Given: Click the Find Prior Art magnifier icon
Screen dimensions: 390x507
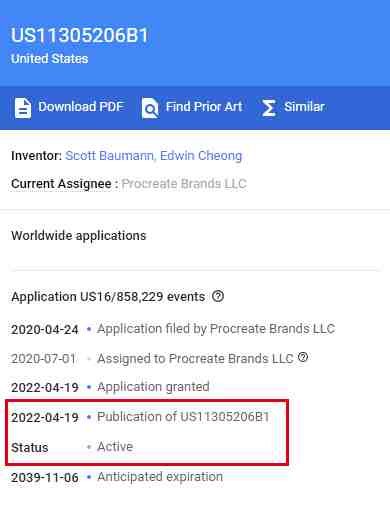Looking at the screenshot, I should [150, 108].
